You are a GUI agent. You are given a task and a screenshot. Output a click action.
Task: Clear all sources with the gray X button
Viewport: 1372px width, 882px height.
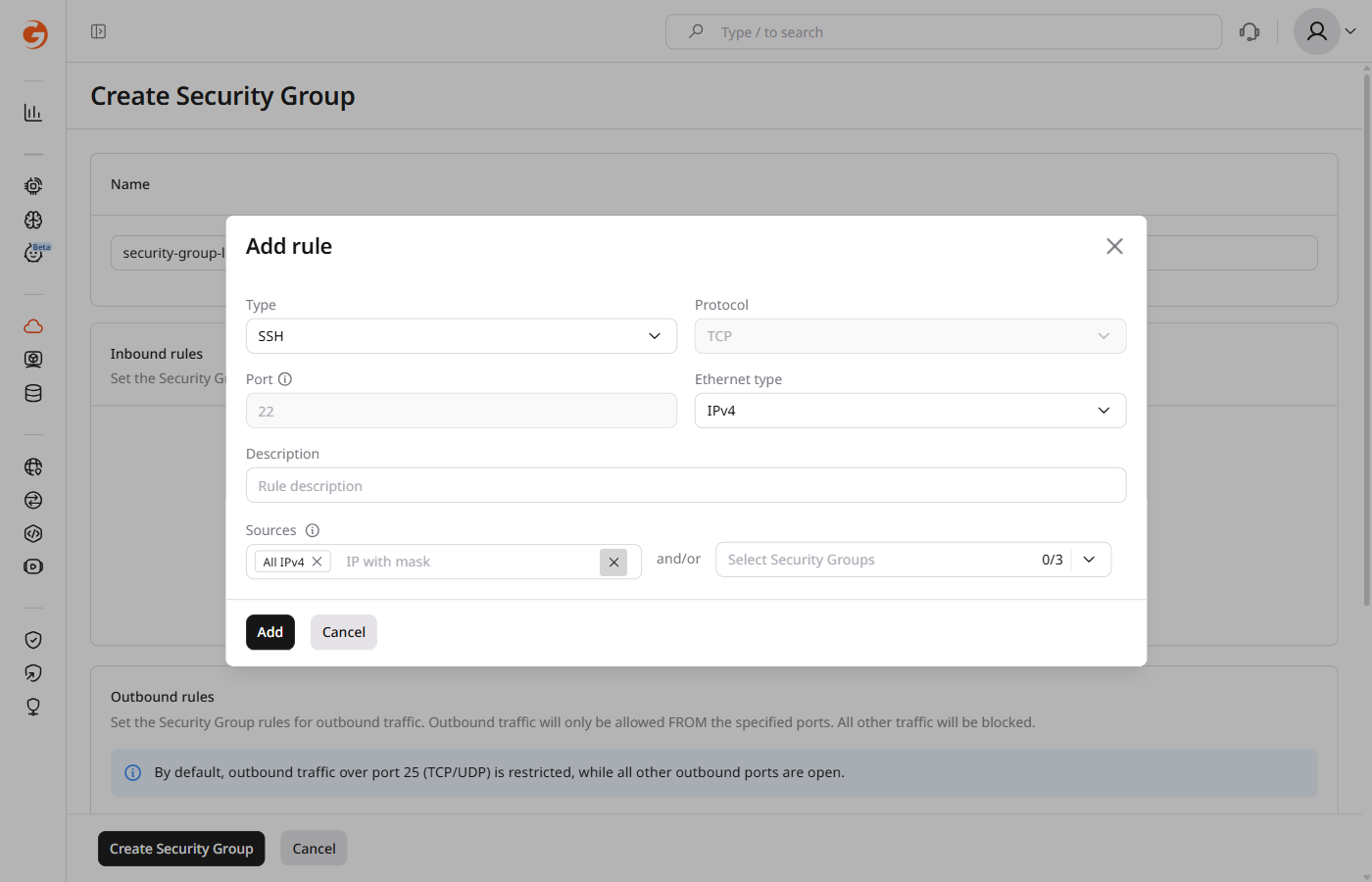point(613,563)
